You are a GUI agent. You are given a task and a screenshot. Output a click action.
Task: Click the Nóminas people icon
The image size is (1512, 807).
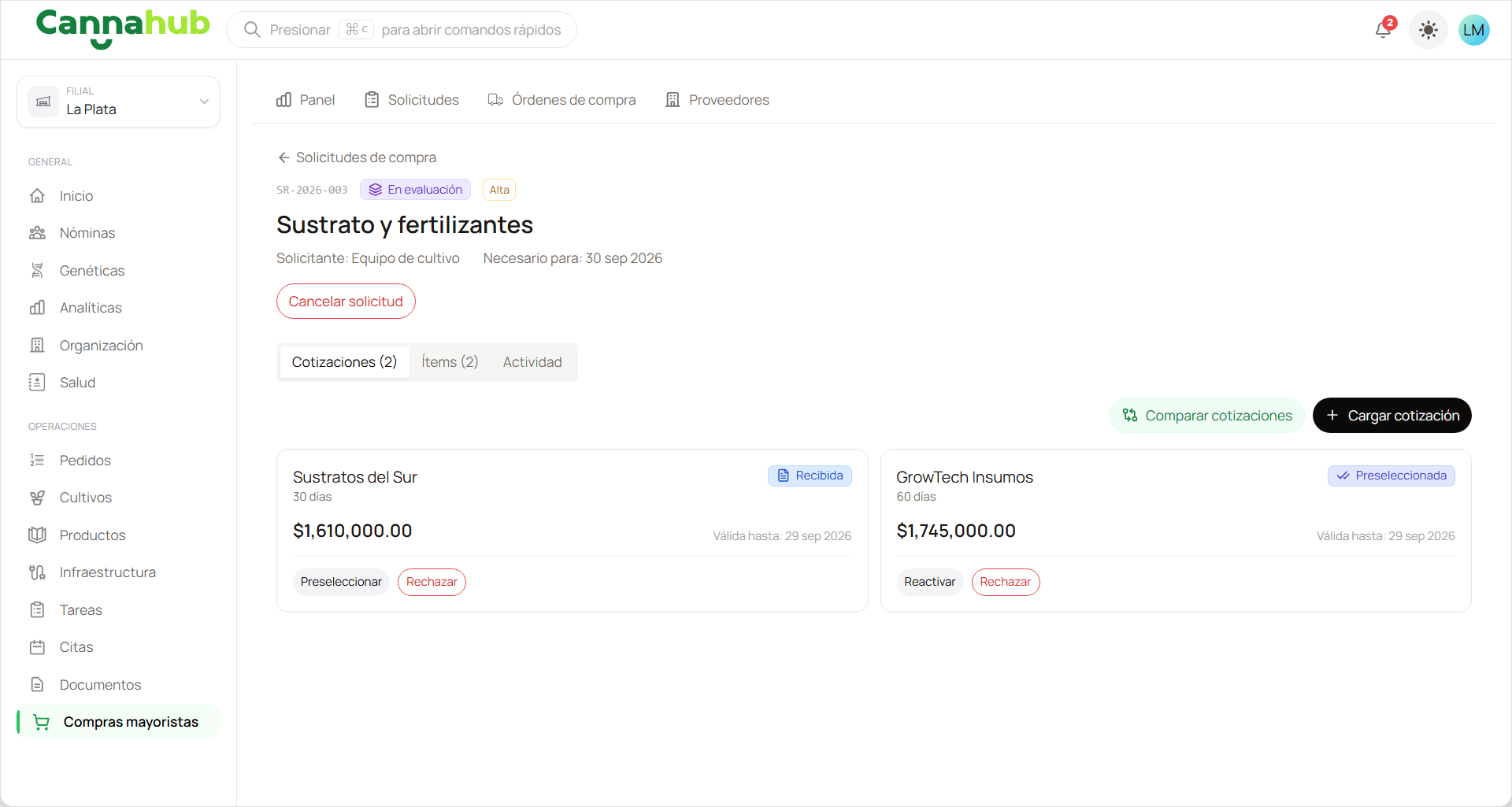point(37,233)
